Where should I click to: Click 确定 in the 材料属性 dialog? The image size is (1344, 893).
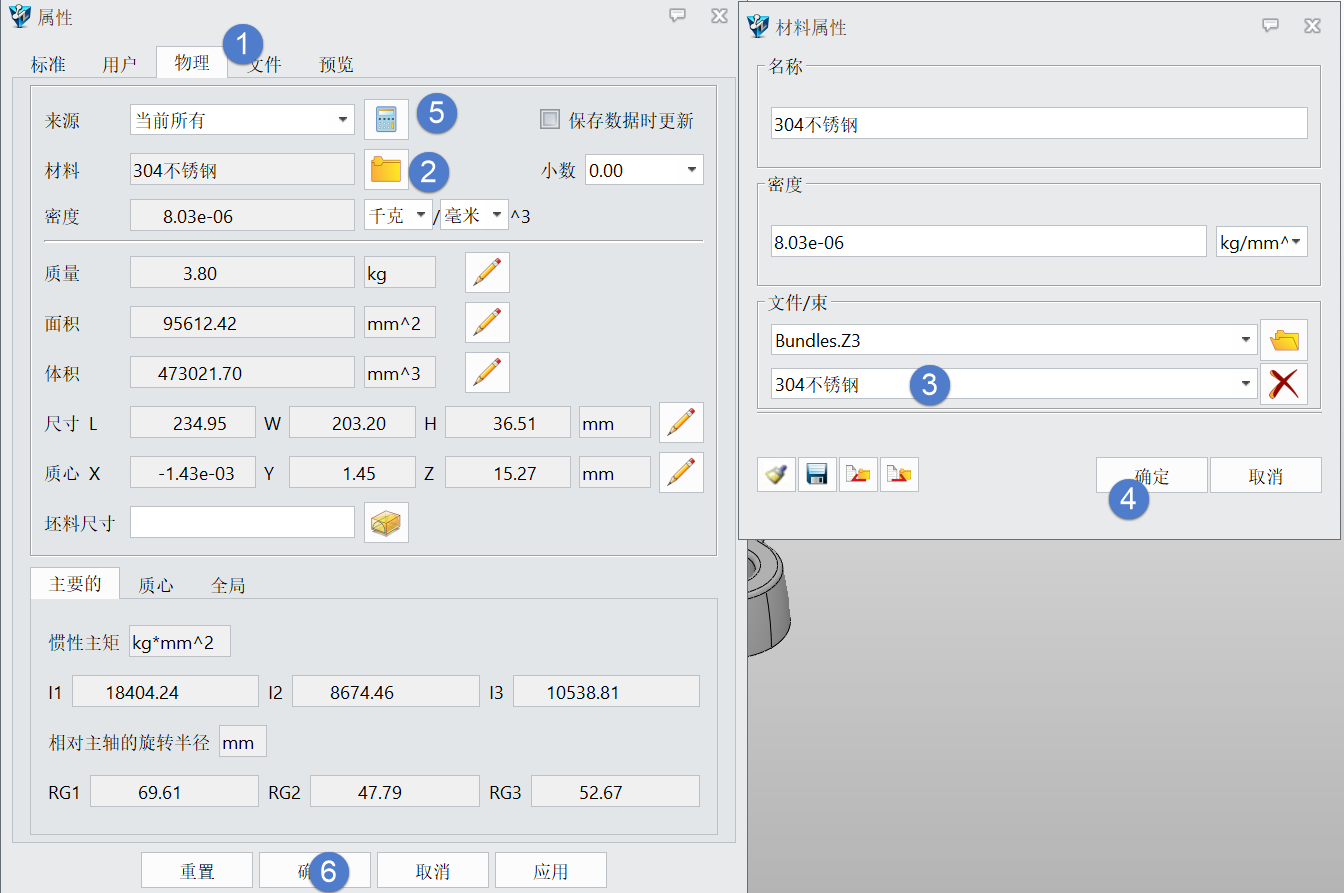[1152, 475]
